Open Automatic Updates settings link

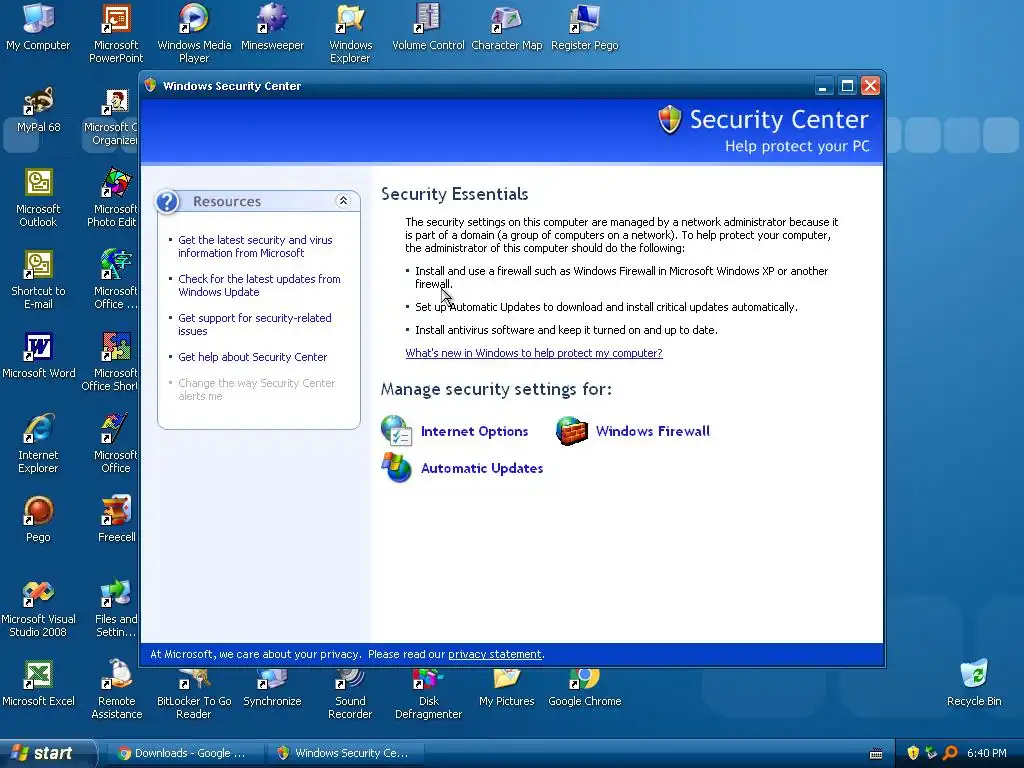482,468
